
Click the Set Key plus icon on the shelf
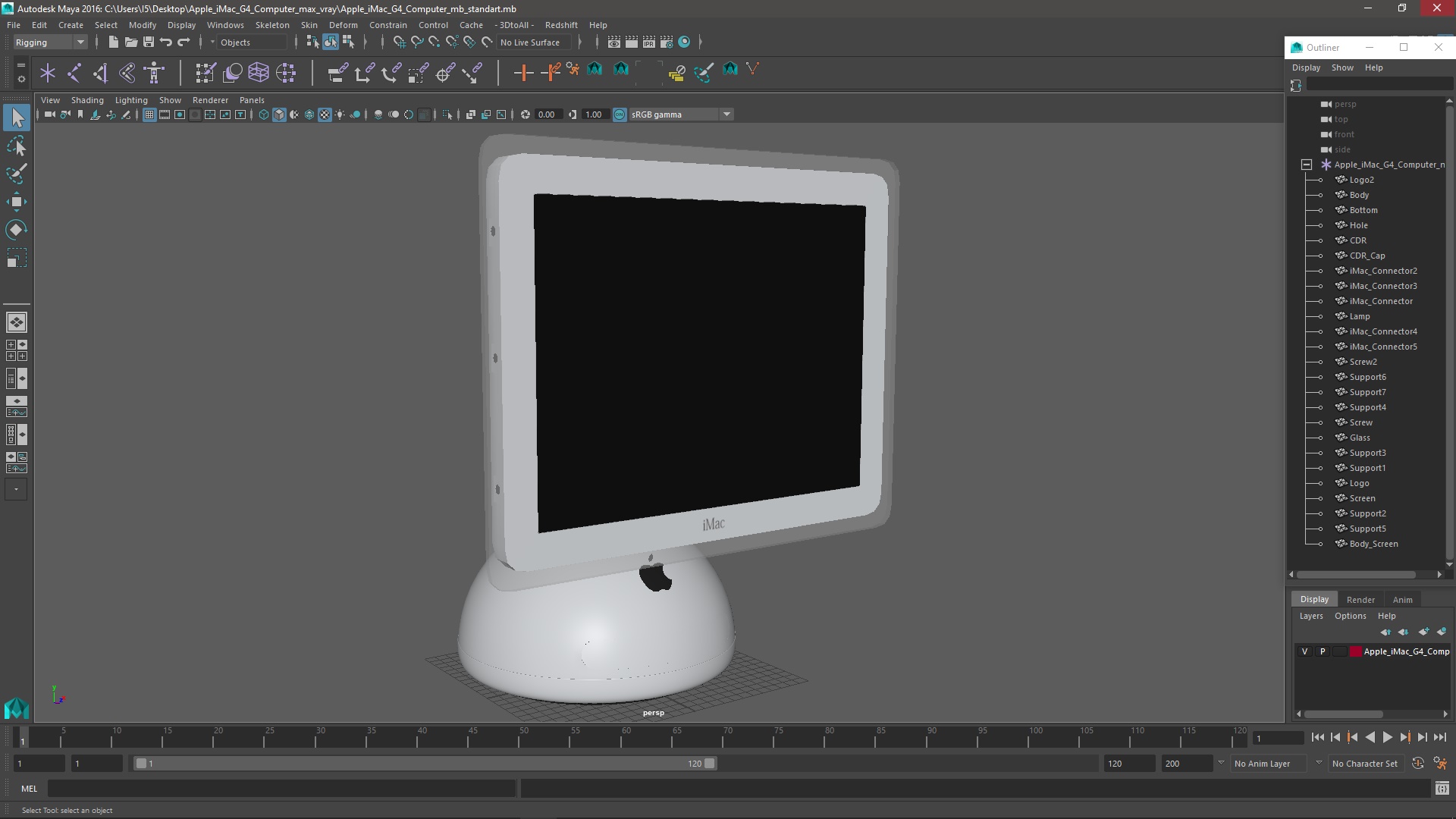(x=523, y=73)
